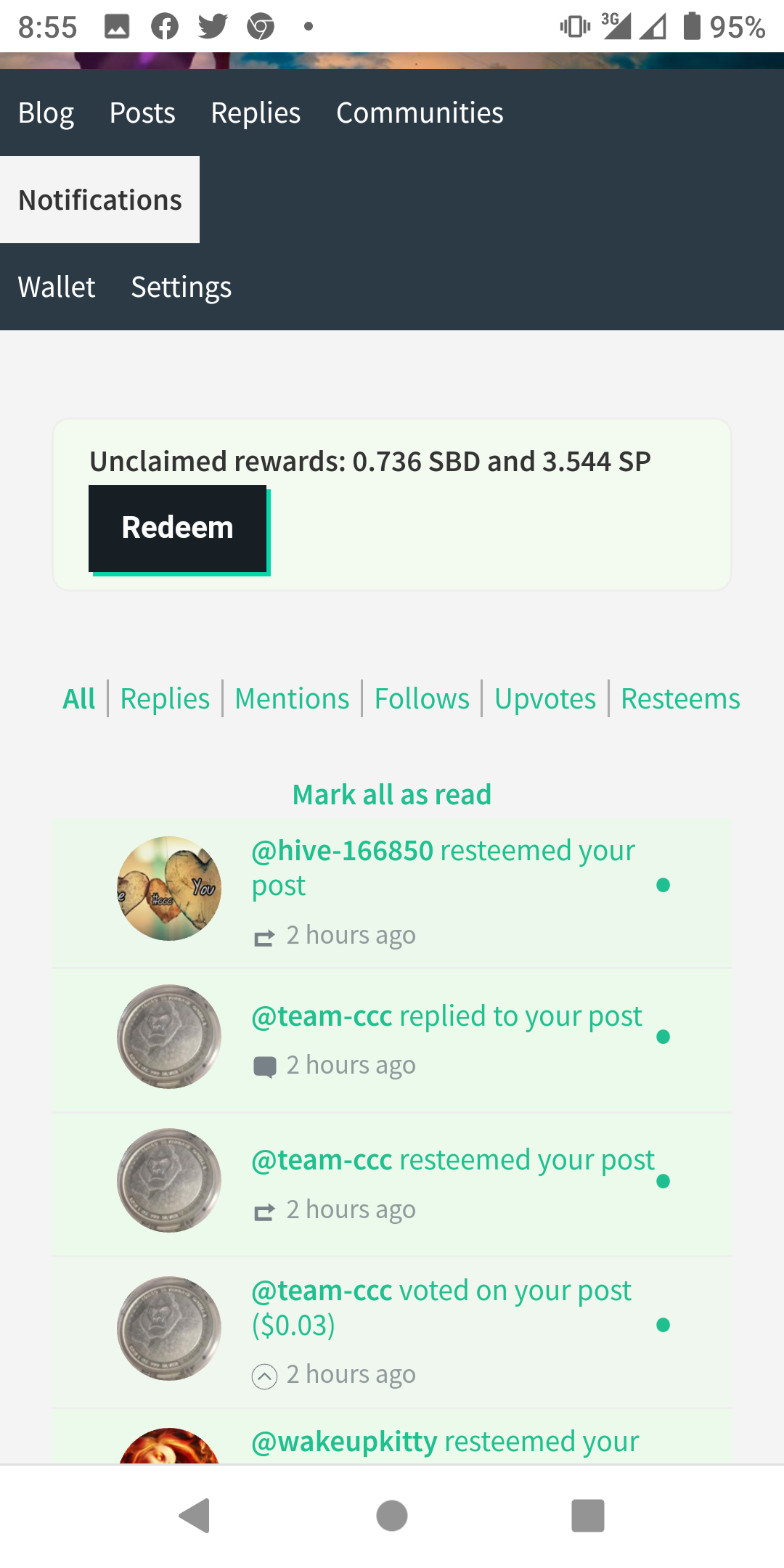The image size is (784, 1568).
Task: Tap the recent apps square icon
Action: [588, 1516]
